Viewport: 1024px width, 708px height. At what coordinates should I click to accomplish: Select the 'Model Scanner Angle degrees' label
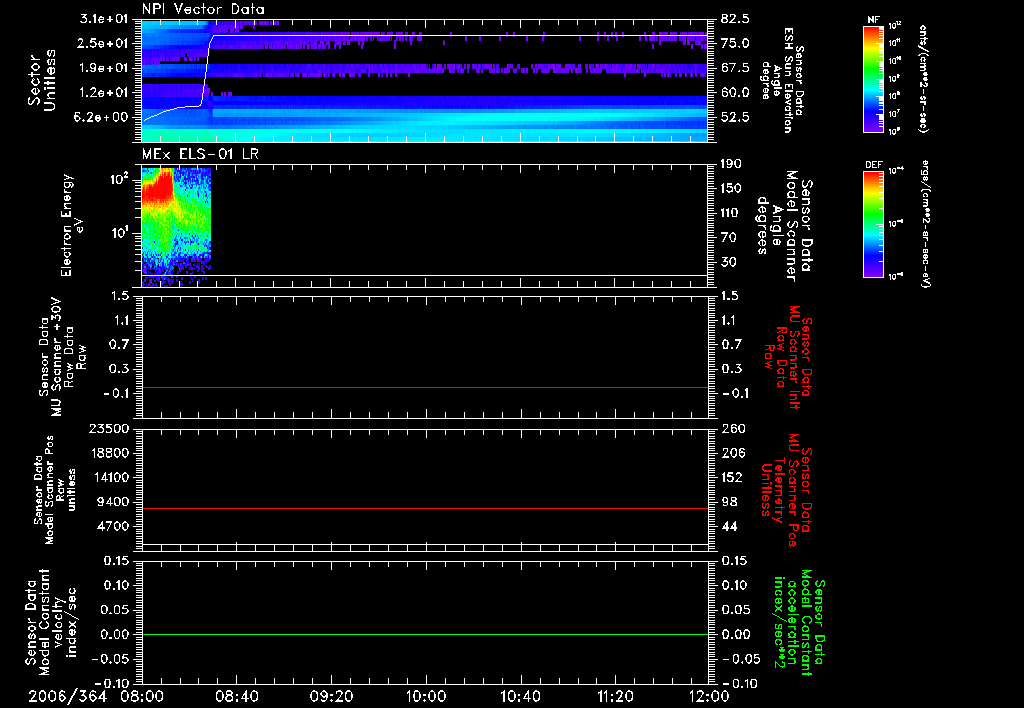click(x=784, y=225)
